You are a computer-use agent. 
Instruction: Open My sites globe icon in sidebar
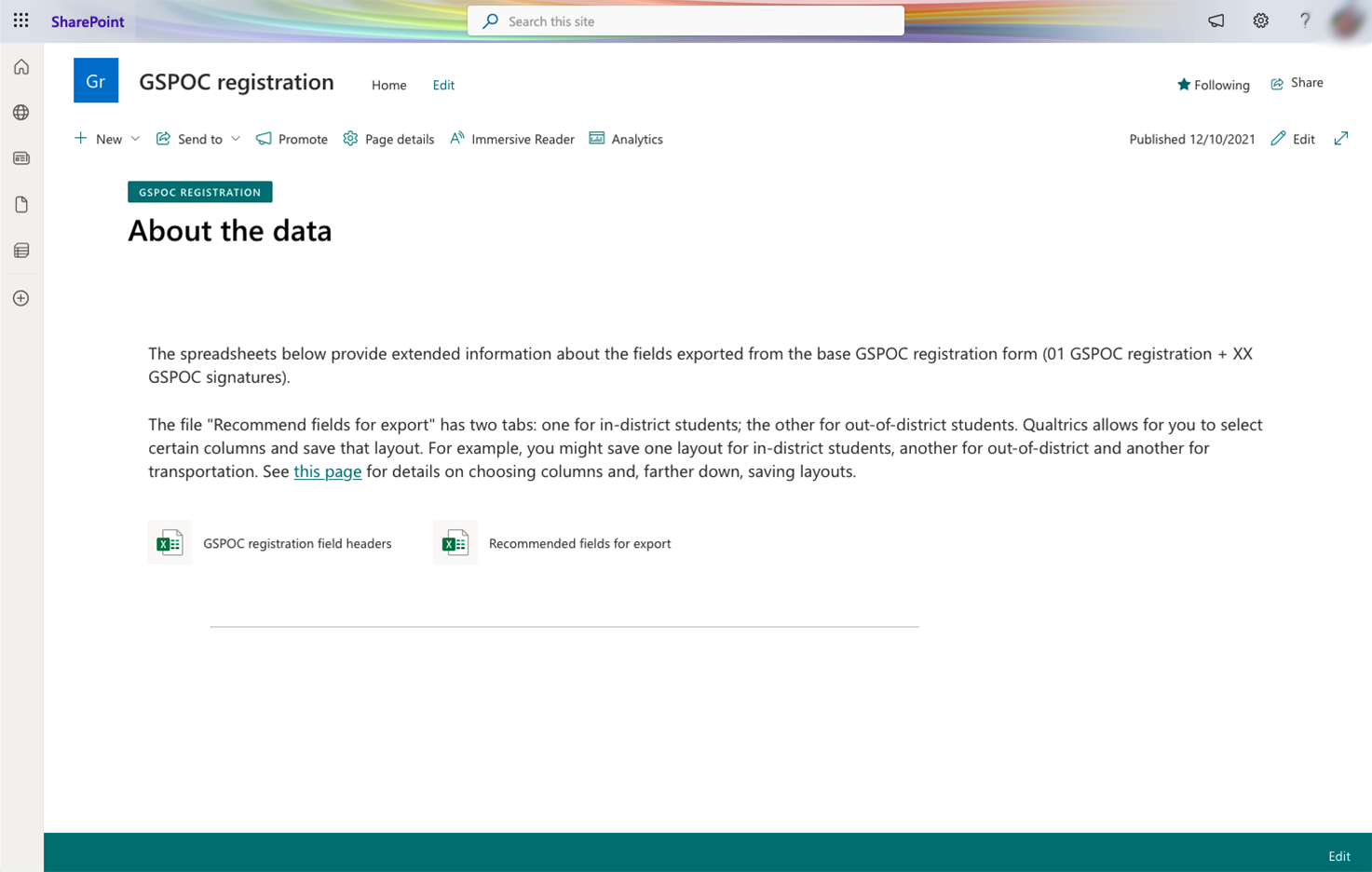coord(21,113)
